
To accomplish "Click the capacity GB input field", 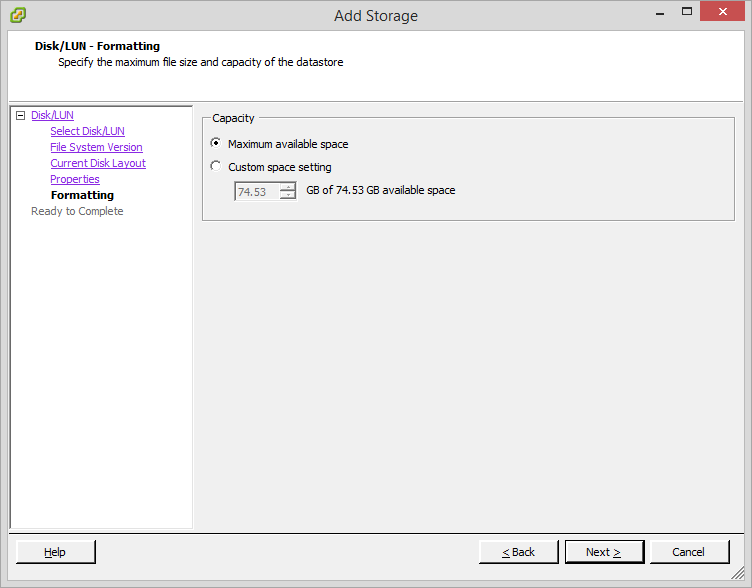I will click(257, 191).
